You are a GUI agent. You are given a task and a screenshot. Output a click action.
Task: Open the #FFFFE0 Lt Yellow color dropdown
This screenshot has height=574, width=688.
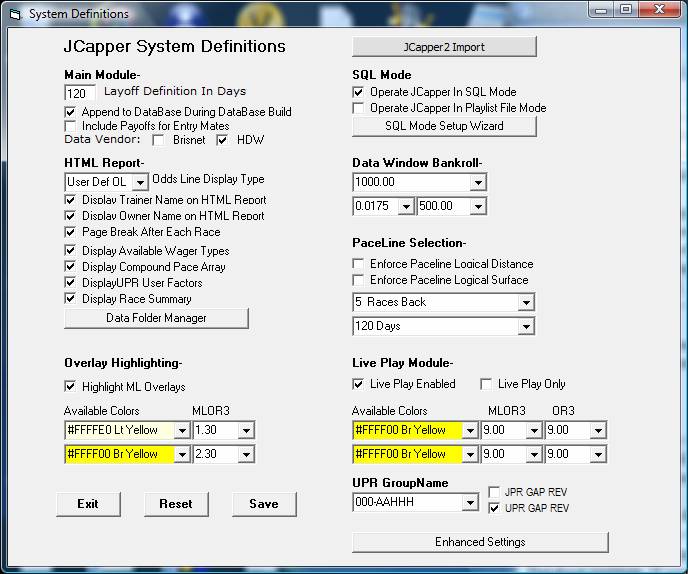point(182,430)
